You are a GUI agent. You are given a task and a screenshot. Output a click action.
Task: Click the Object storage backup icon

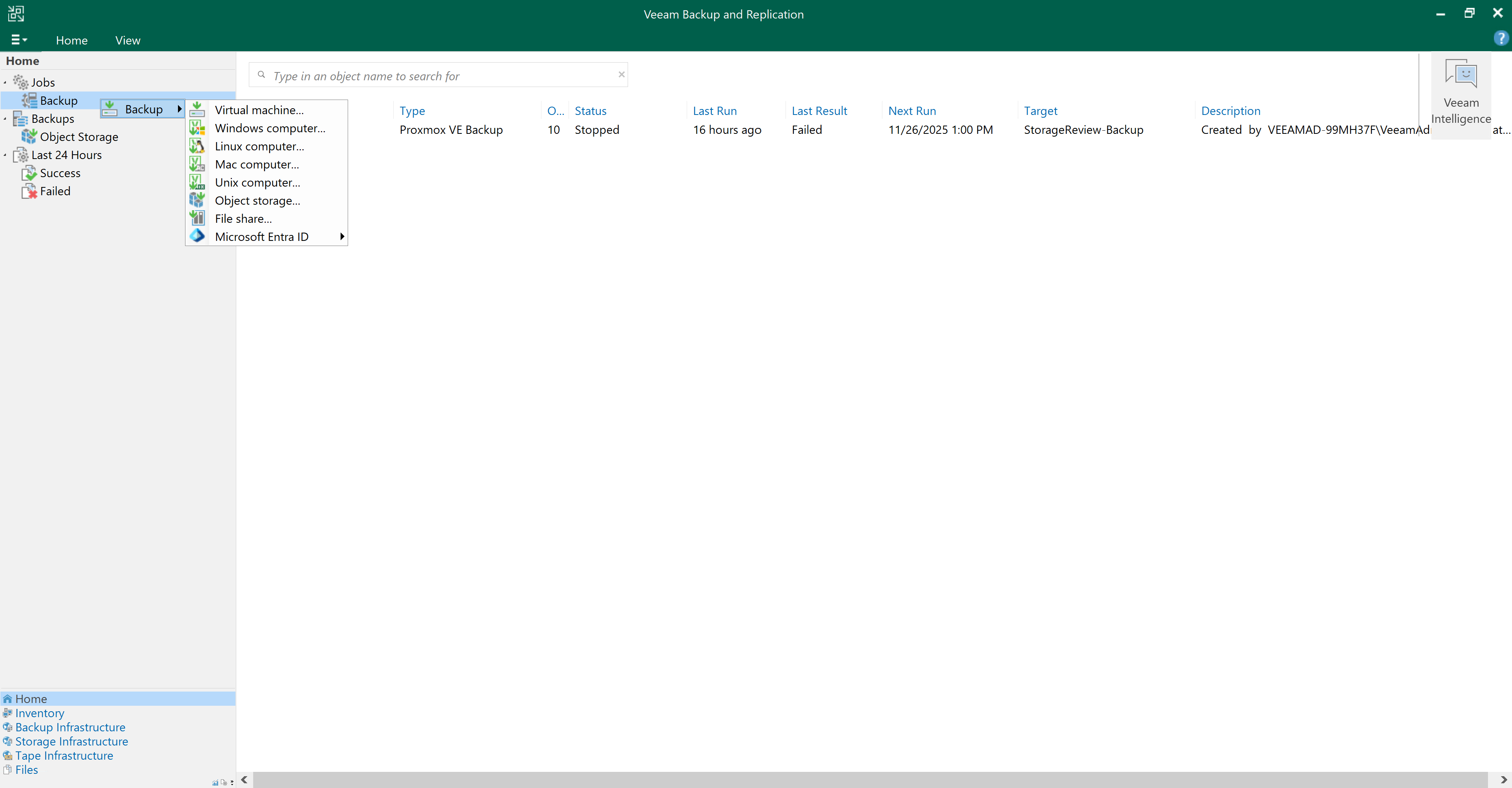pos(197,201)
